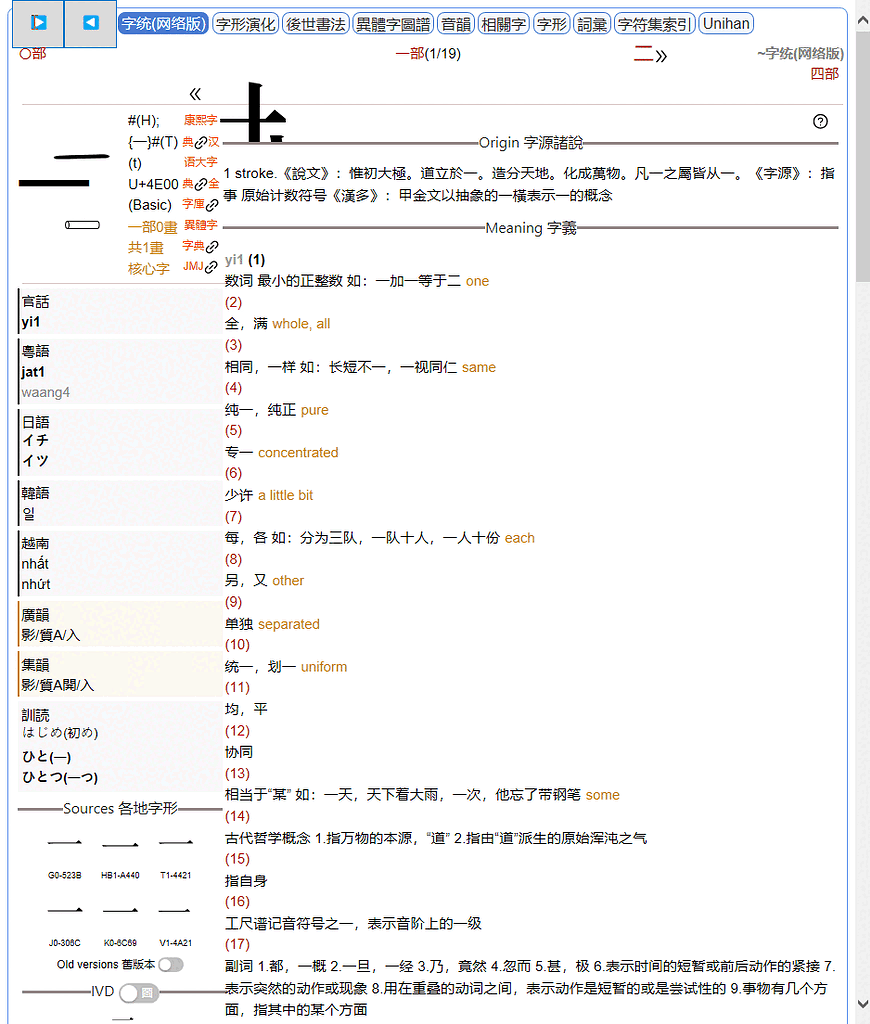870x1024 pixels.
Task: Select the 字统(网络版) tab
Action: tap(163, 24)
